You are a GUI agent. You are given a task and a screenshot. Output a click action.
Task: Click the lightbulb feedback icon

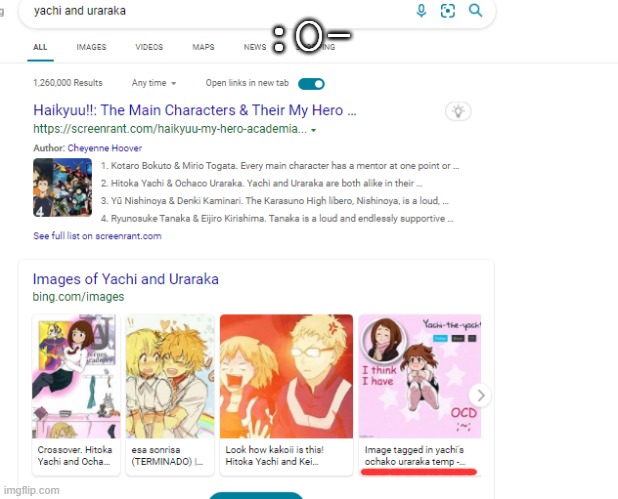[x=458, y=111]
